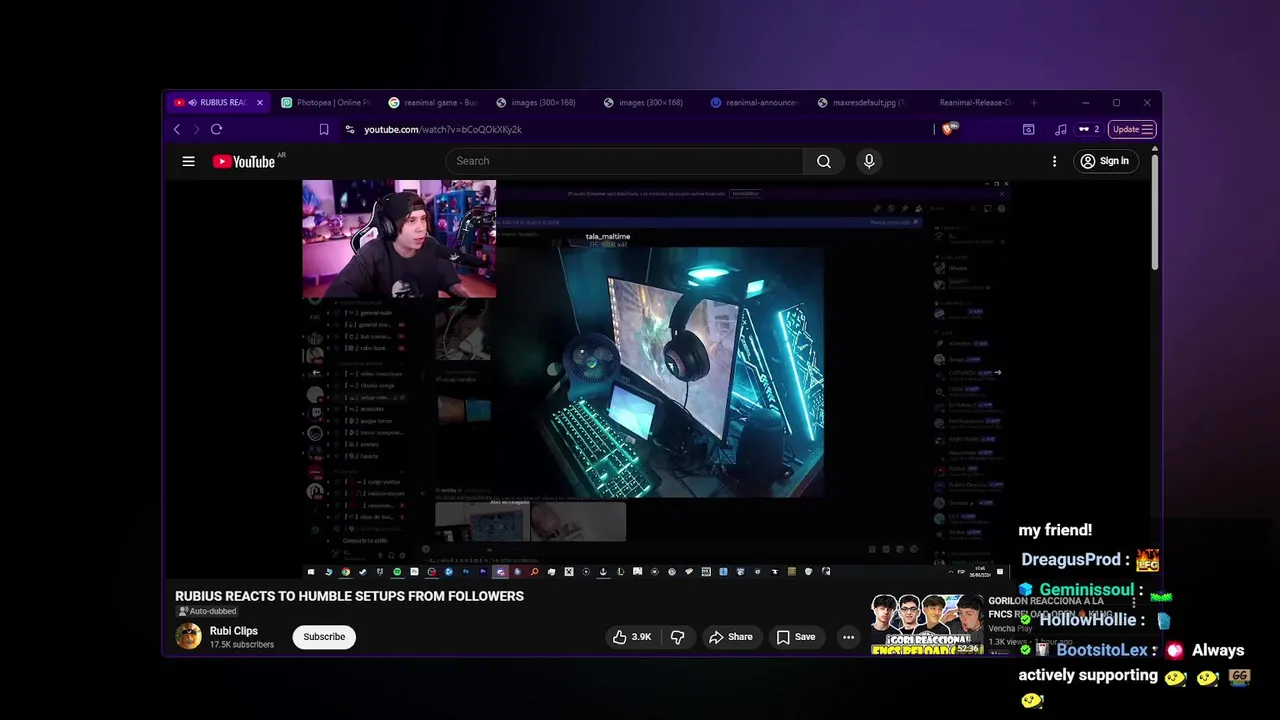Click HollowHollie's name in the chat overlay
This screenshot has width=1280, height=720.
pos(1087,620)
